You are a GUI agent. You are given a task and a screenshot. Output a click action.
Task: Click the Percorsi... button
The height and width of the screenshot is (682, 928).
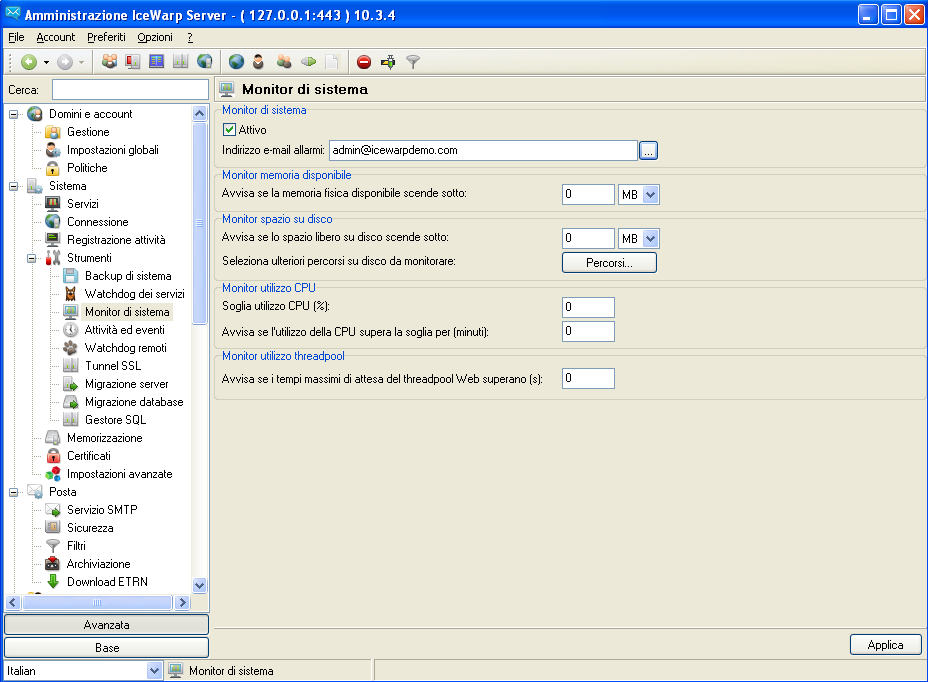point(609,263)
